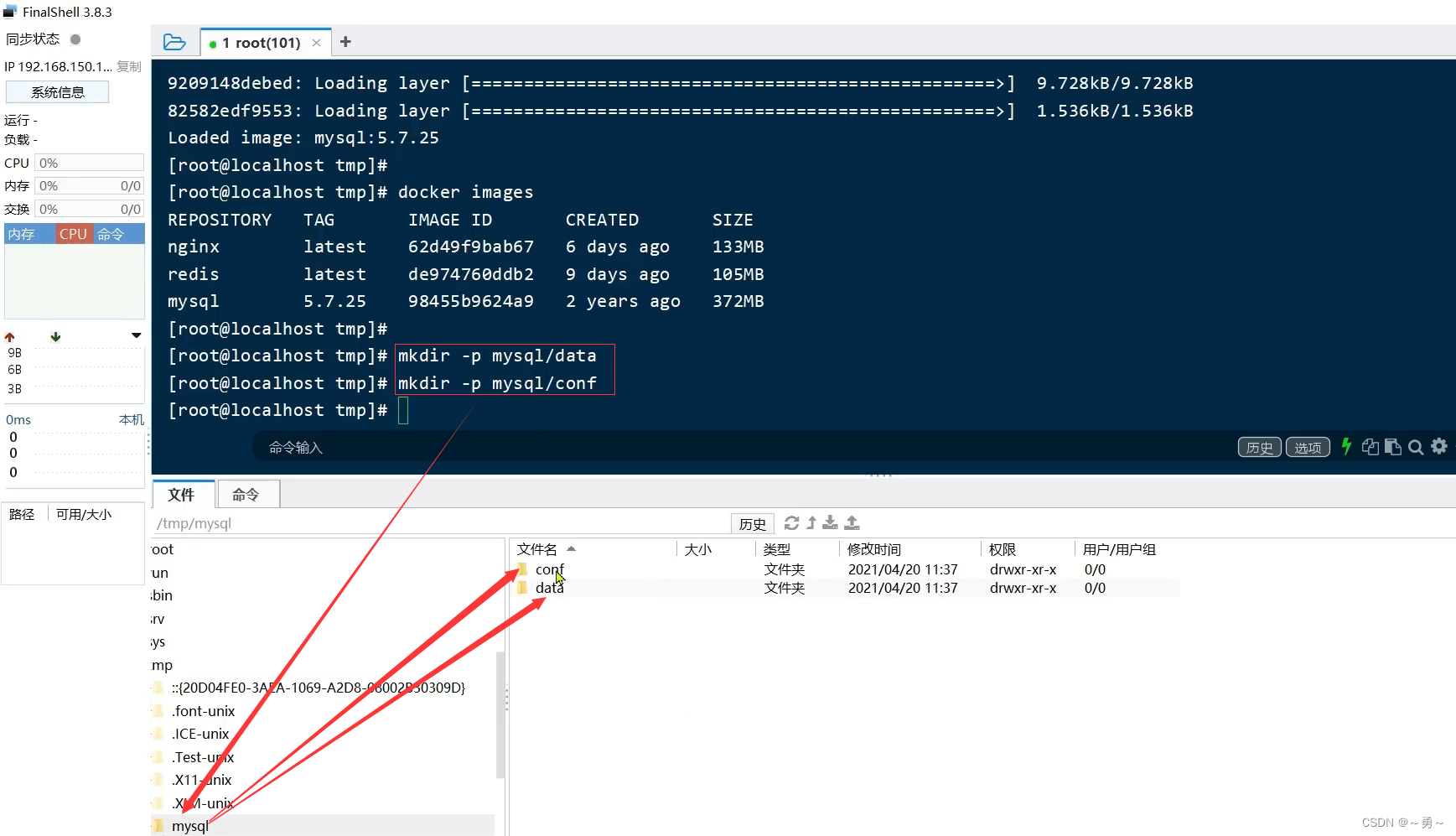Select the .ICE-unix folder in tree
Screen dimensions: 1456x836
coord(200,734)
